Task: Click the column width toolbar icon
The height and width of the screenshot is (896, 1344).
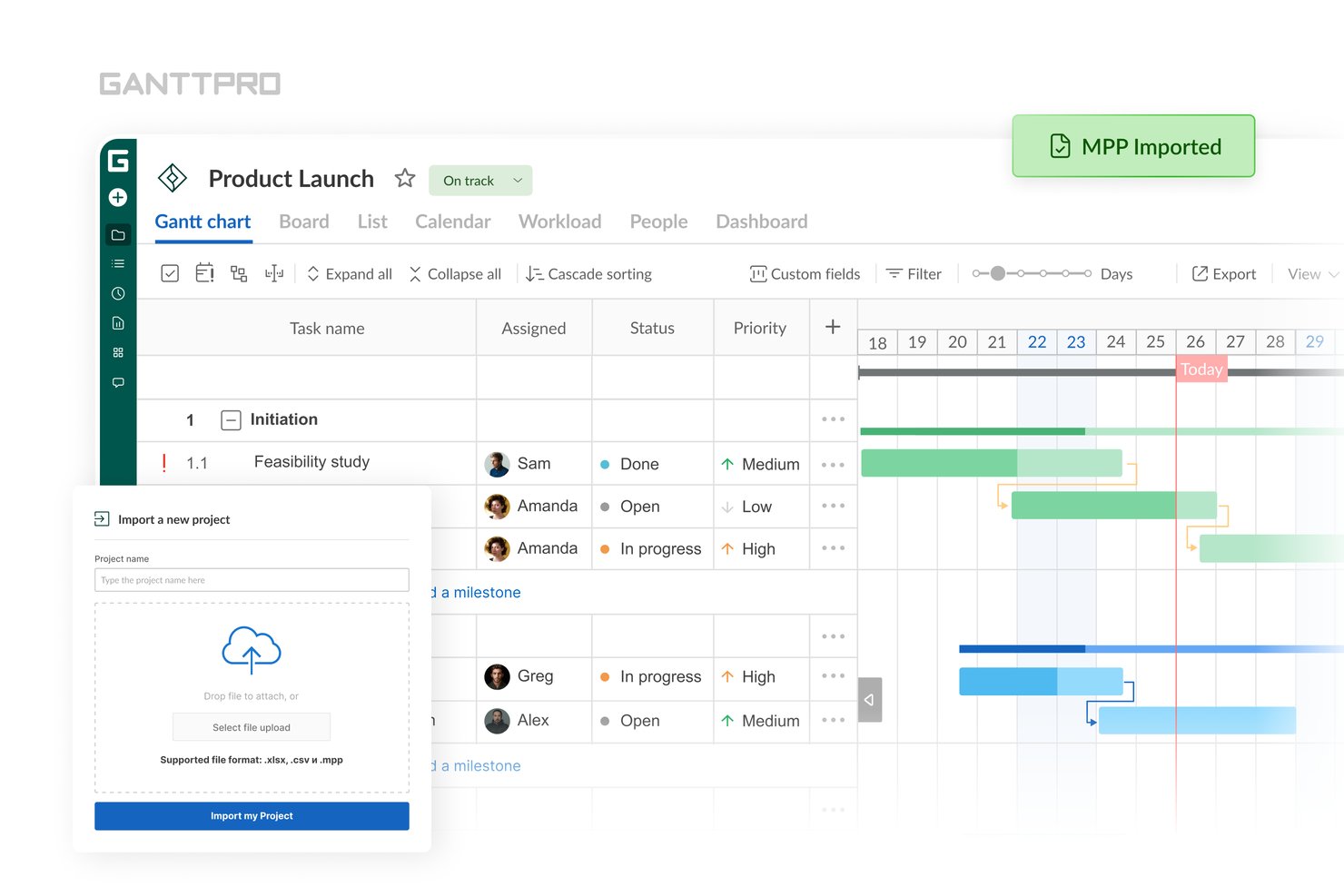Action: tap(274, 273)
